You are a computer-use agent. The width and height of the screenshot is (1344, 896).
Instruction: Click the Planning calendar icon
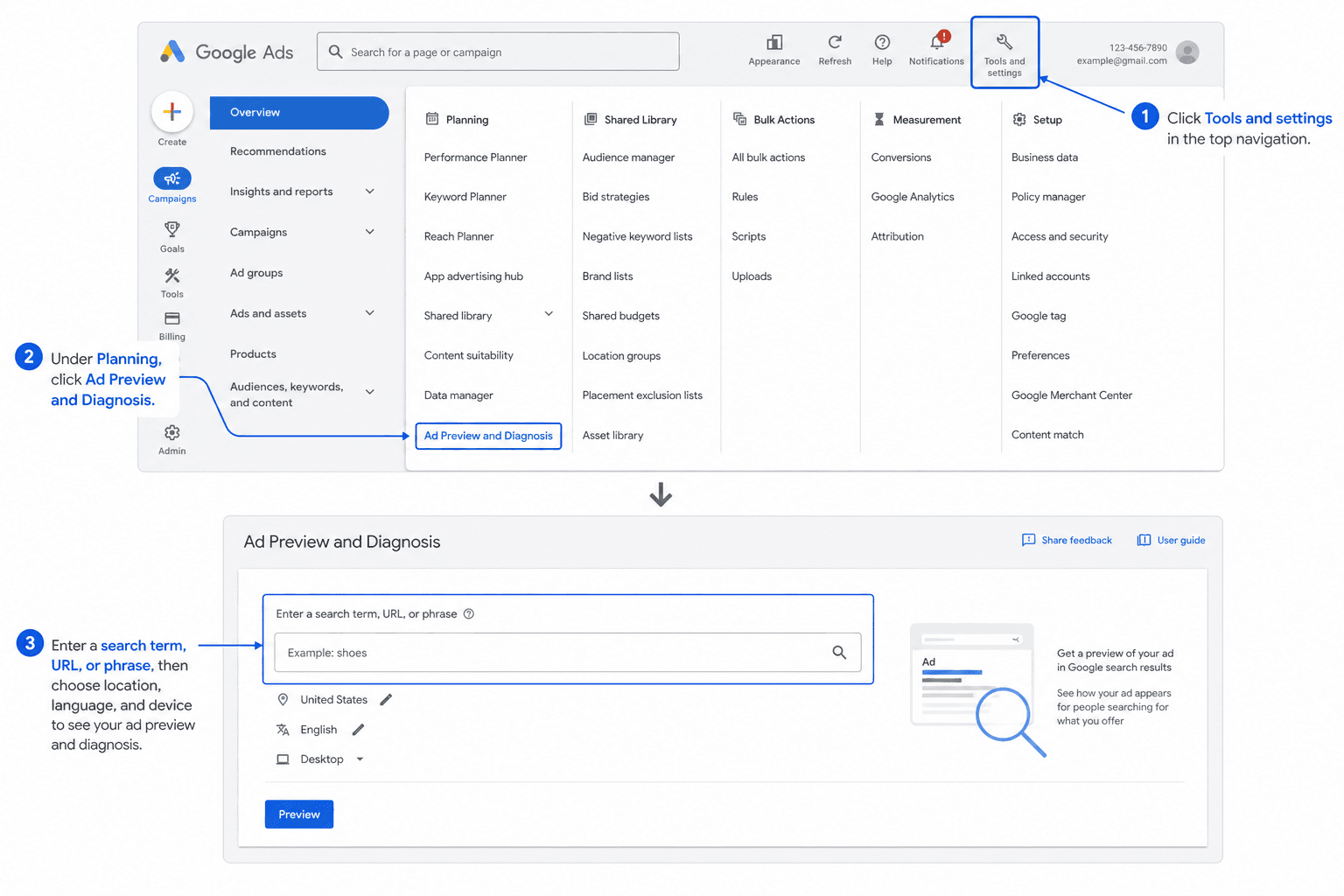point(431,119)
